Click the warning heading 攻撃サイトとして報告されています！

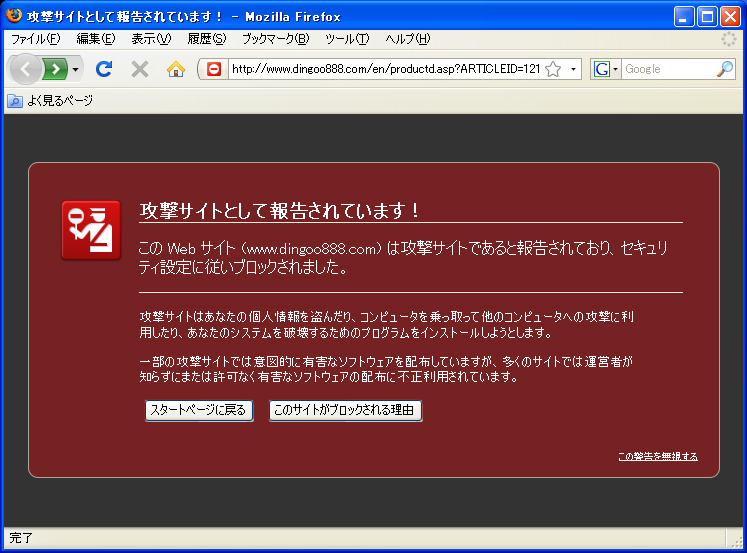[x=280, y=211]
